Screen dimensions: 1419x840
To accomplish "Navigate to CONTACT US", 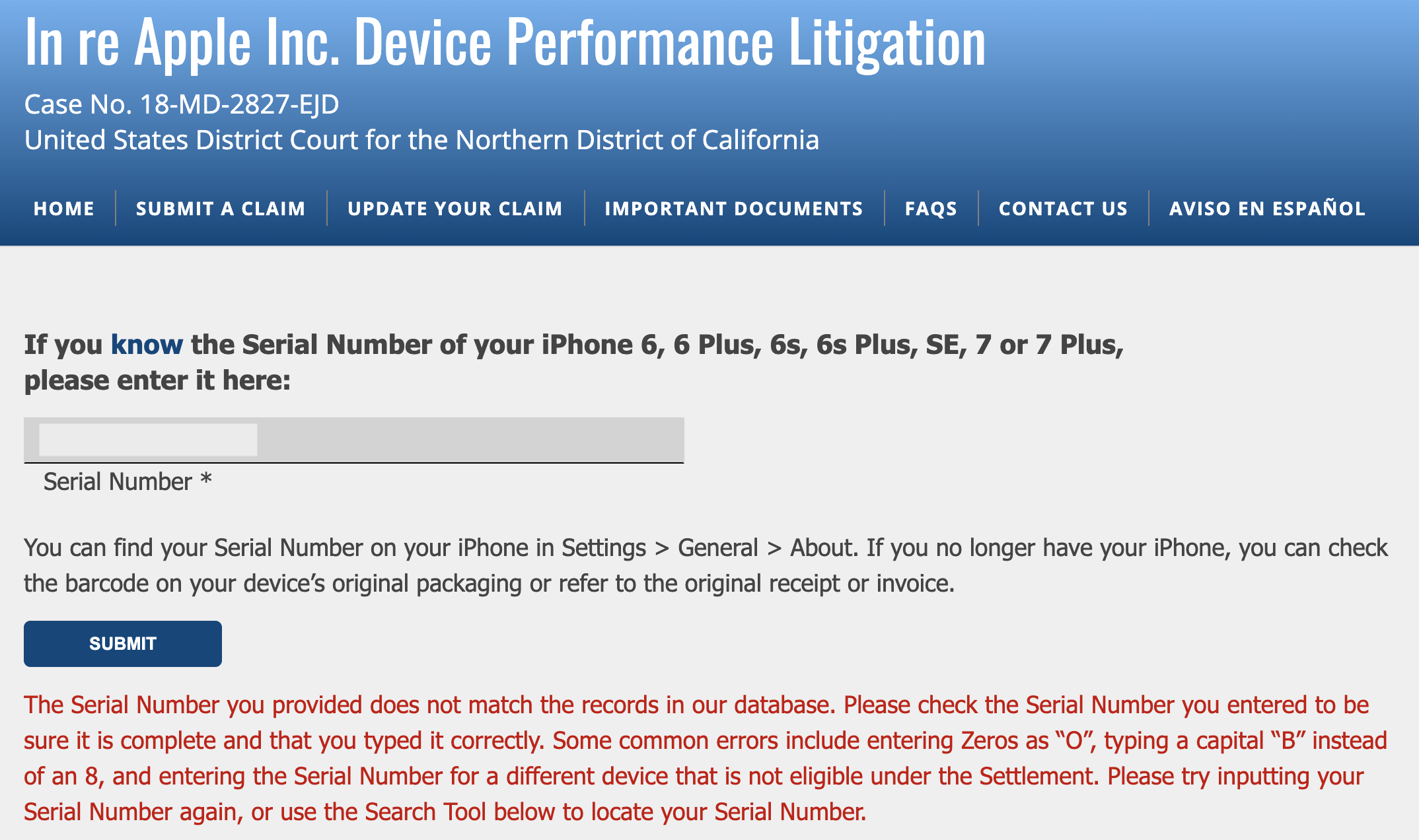I will pyautogui.click(x=1063, y=209).
